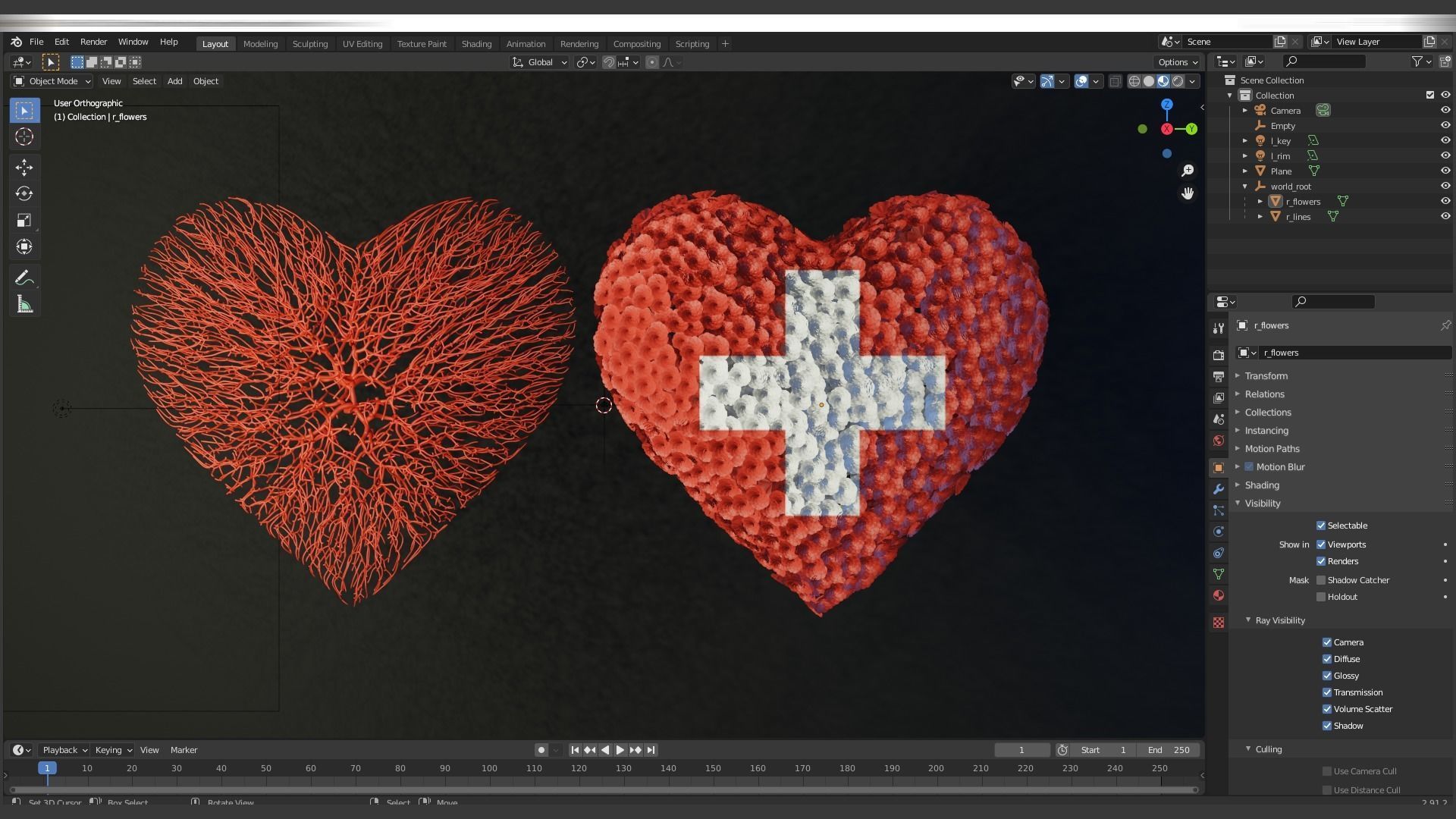1456x819 pixels.
Task: Expand the Transform panel
Action: pyautogui.click(x=1265, y=376)
